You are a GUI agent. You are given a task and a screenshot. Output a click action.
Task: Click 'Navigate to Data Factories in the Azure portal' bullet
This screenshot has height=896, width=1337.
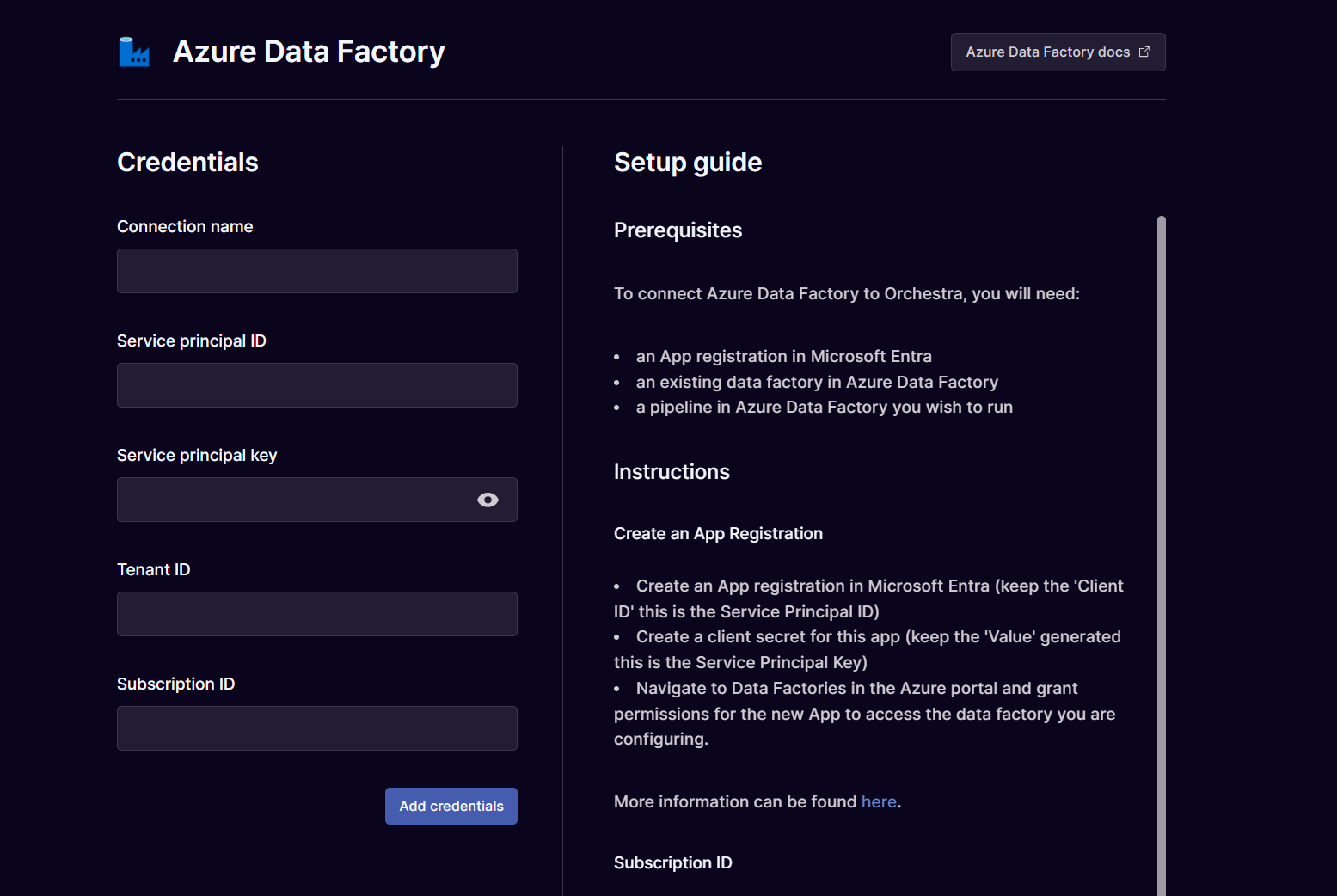865,714
